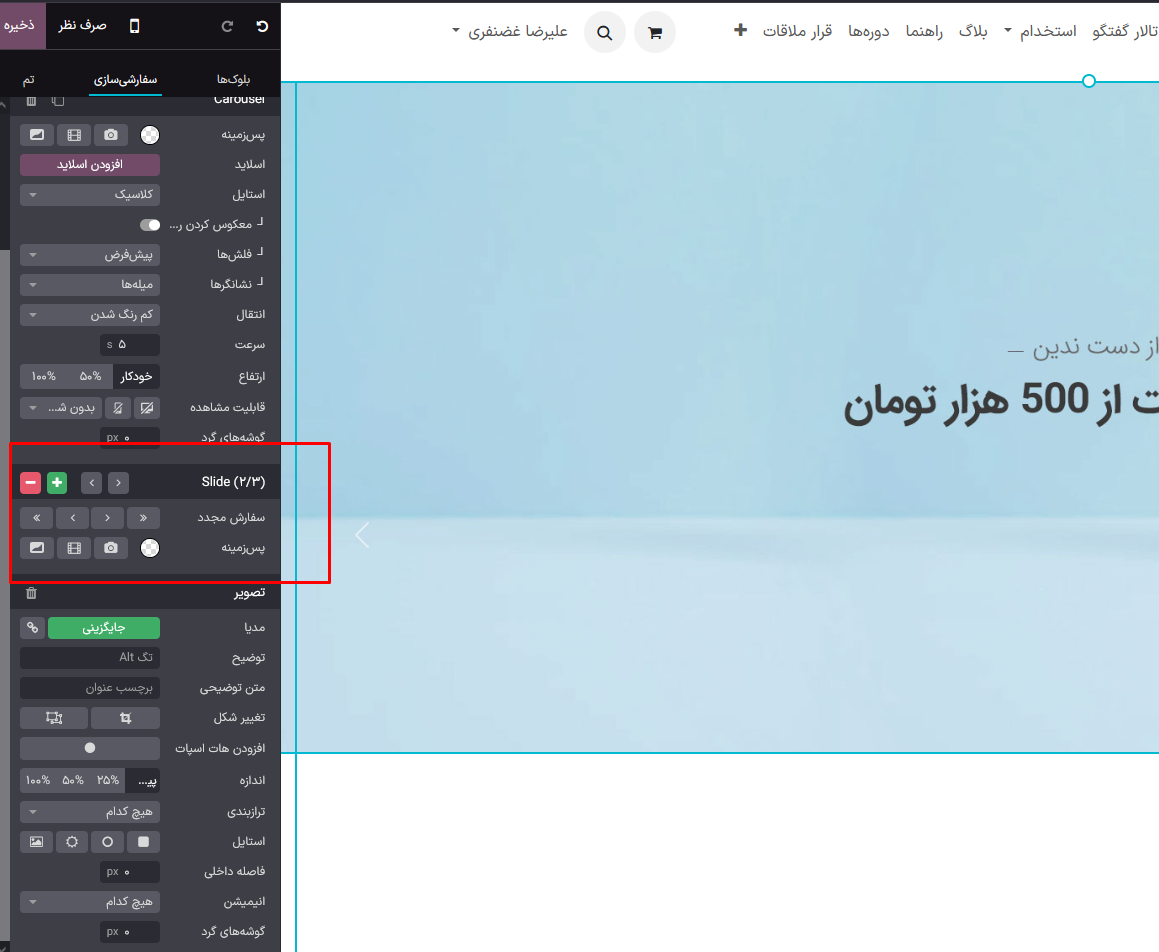Screen dimensions: 1159x952
Task: Open the Slide background shape icon
Action: click(x=37, y=548)
